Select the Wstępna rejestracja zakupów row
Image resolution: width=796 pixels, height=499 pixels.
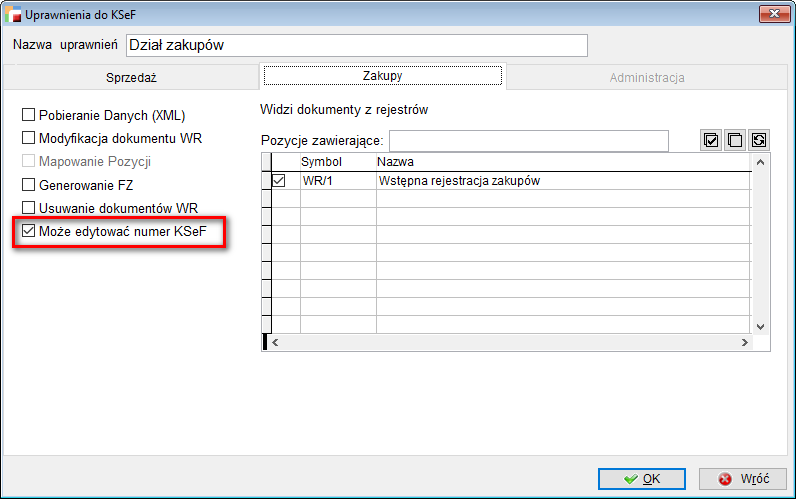(x=460, y=181)
